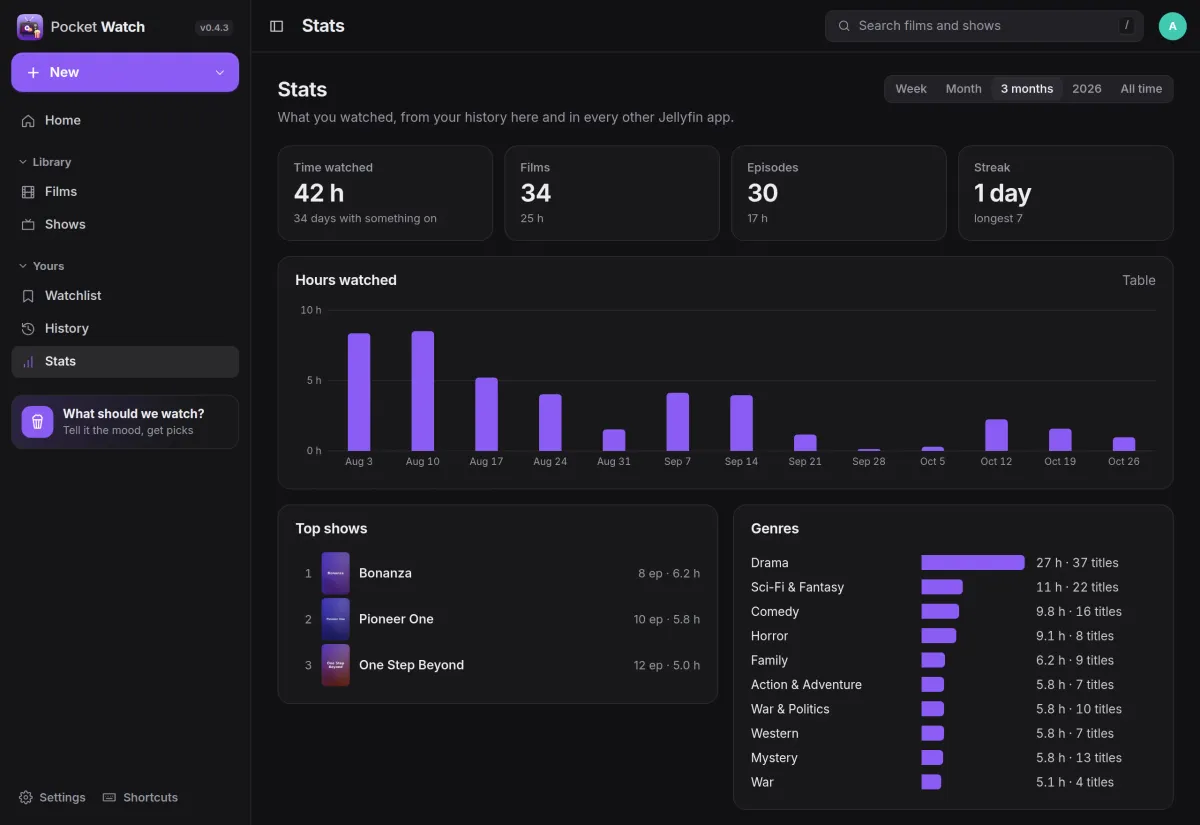Select the Week time range
This screenshot has width=1200, height=825.
point(911,89)
